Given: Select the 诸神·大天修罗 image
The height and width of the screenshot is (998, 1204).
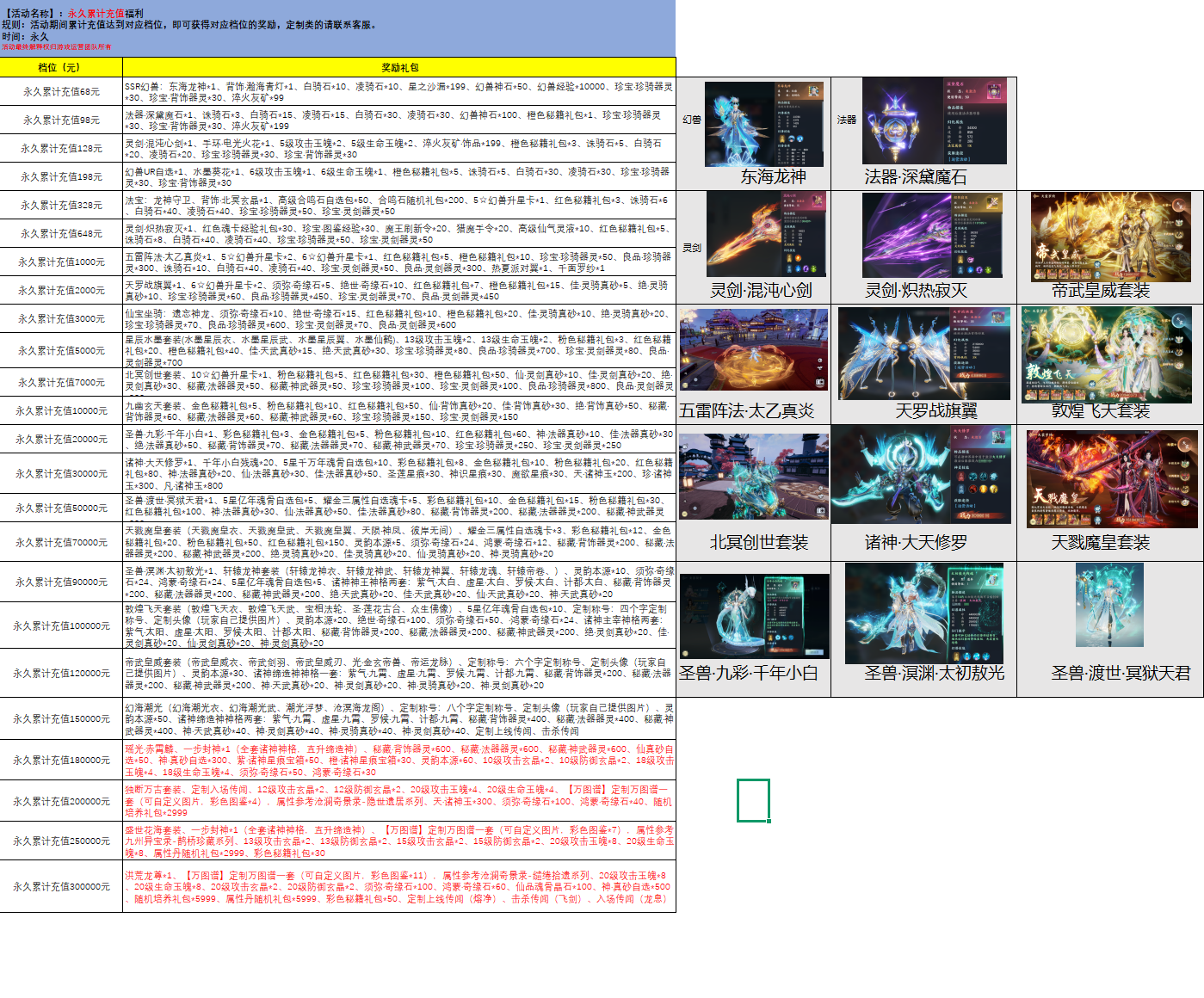Looking at the screenshot, I should [x=921, y=474].
